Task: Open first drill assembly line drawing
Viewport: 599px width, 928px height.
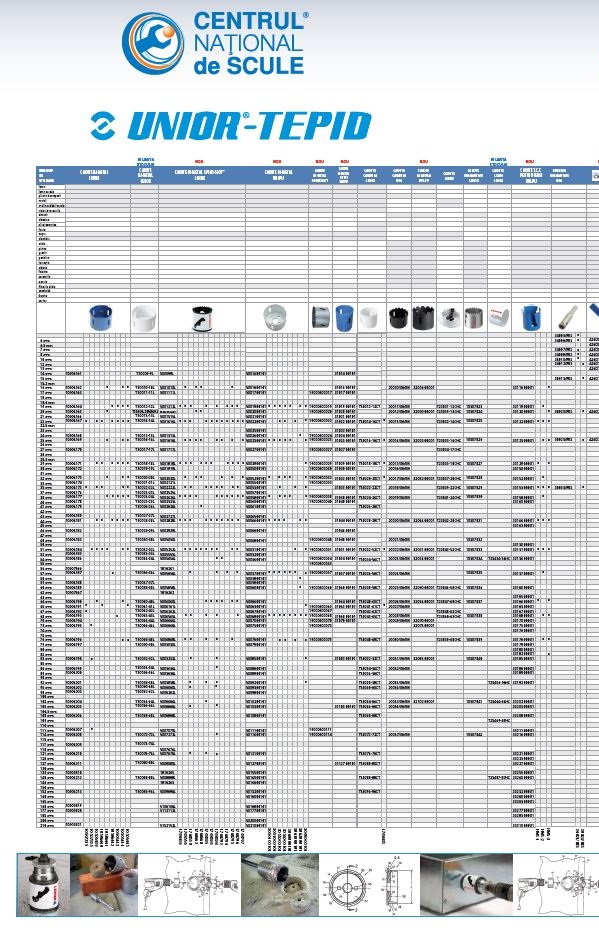Action: pos(189,884)
